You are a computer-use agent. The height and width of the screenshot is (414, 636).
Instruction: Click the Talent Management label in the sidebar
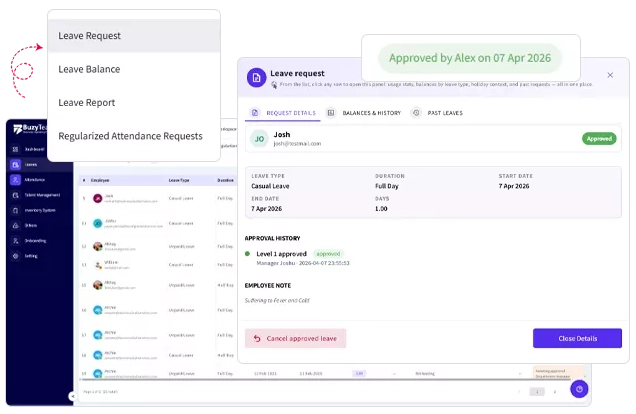(x=42, y=195)
